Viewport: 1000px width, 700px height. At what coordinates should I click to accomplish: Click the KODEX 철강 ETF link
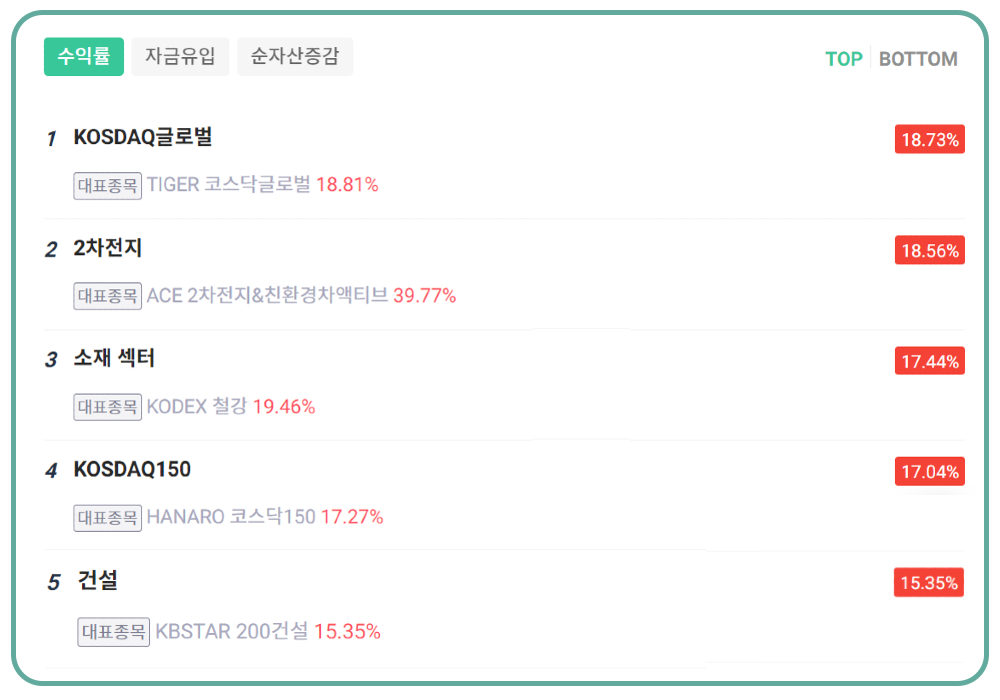coord(197,407)
